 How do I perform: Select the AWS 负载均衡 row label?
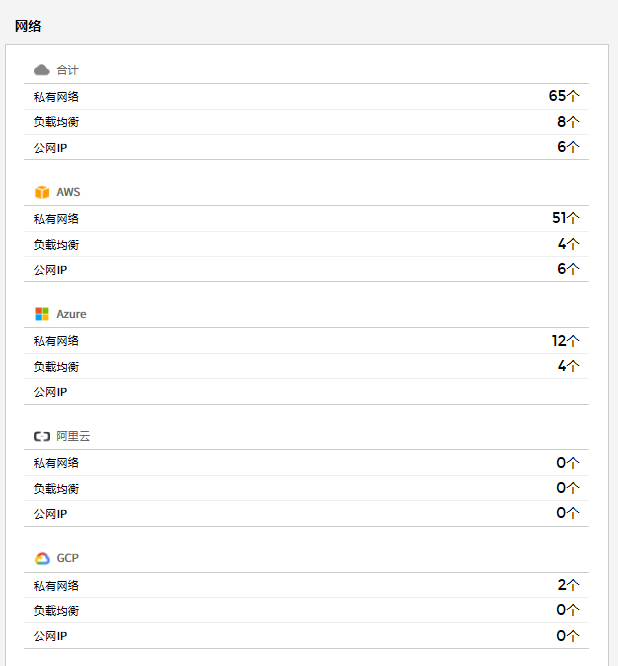[x=56, y=244]
